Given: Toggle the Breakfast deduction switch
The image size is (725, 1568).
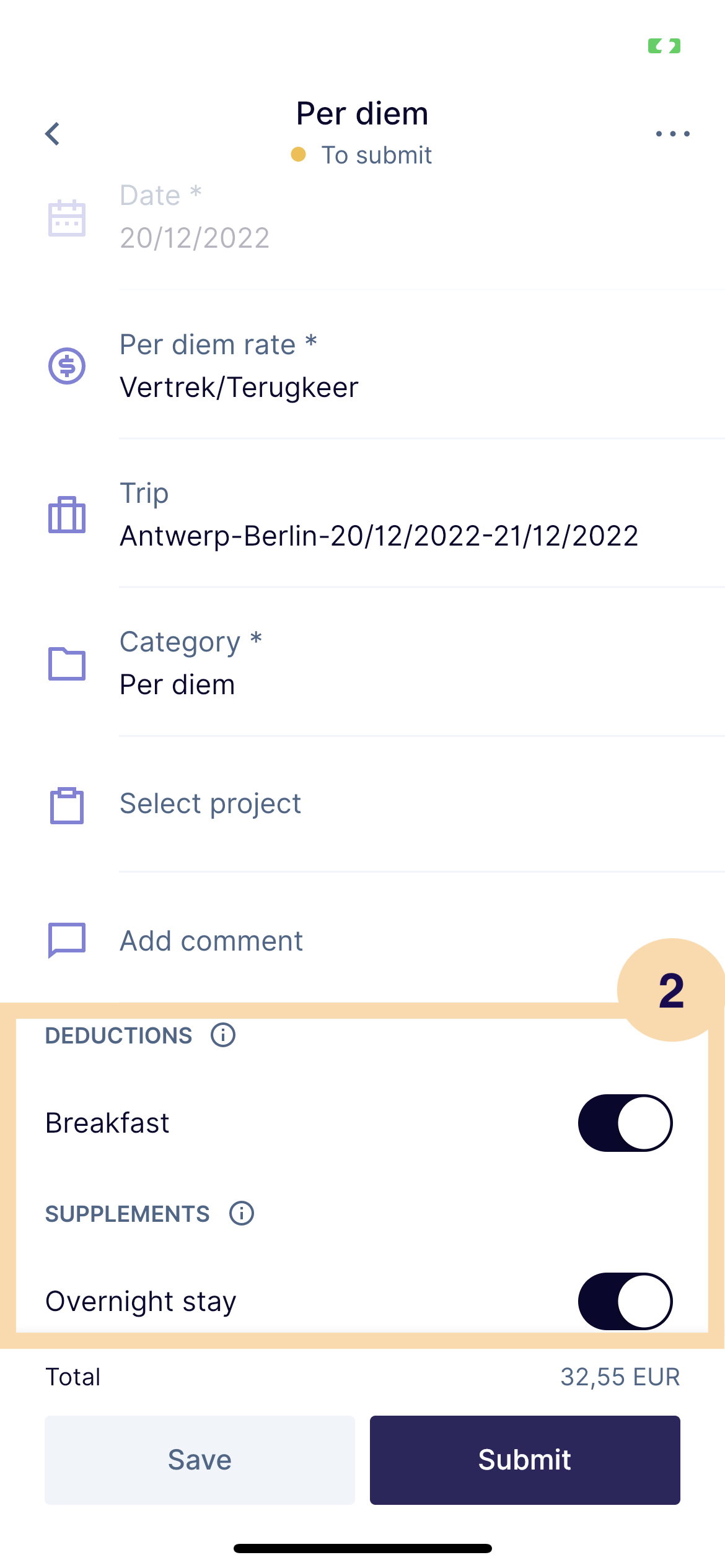Looking at the screenshot, I should [625, 1123].
